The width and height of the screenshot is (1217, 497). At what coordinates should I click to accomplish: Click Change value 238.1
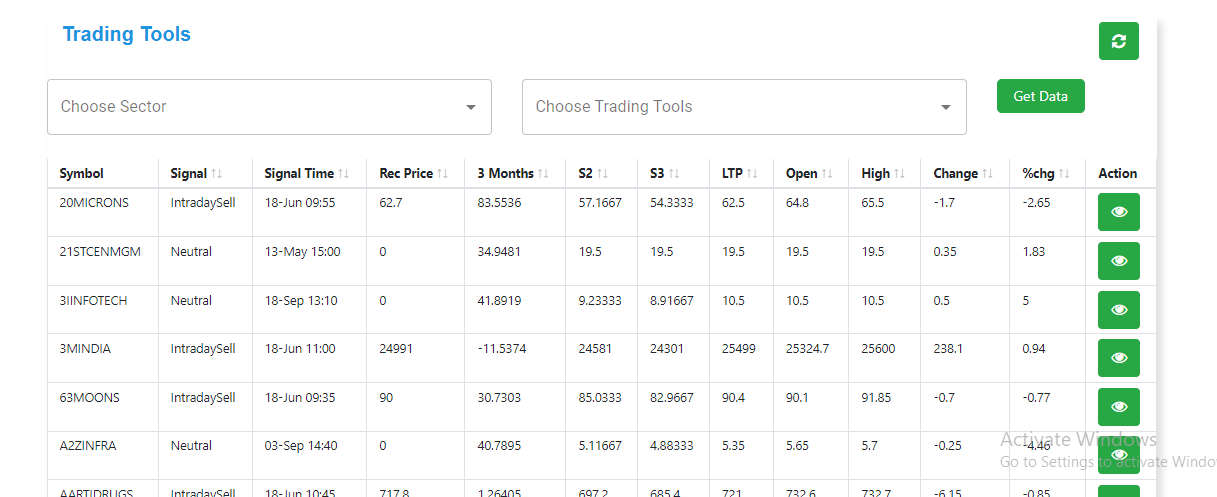coord(948,349)
